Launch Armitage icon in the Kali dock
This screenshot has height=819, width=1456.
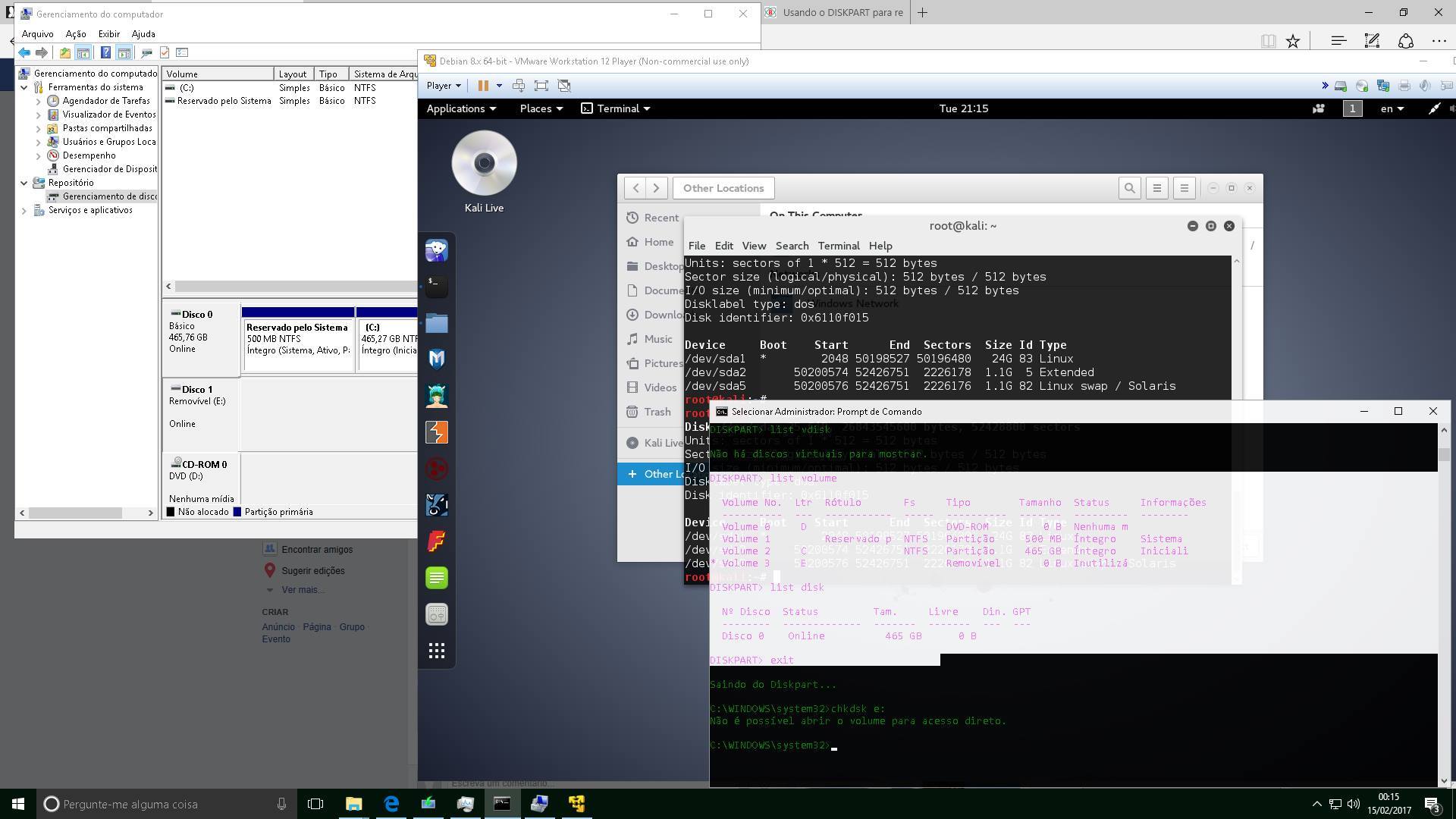[x=437, y=395]
